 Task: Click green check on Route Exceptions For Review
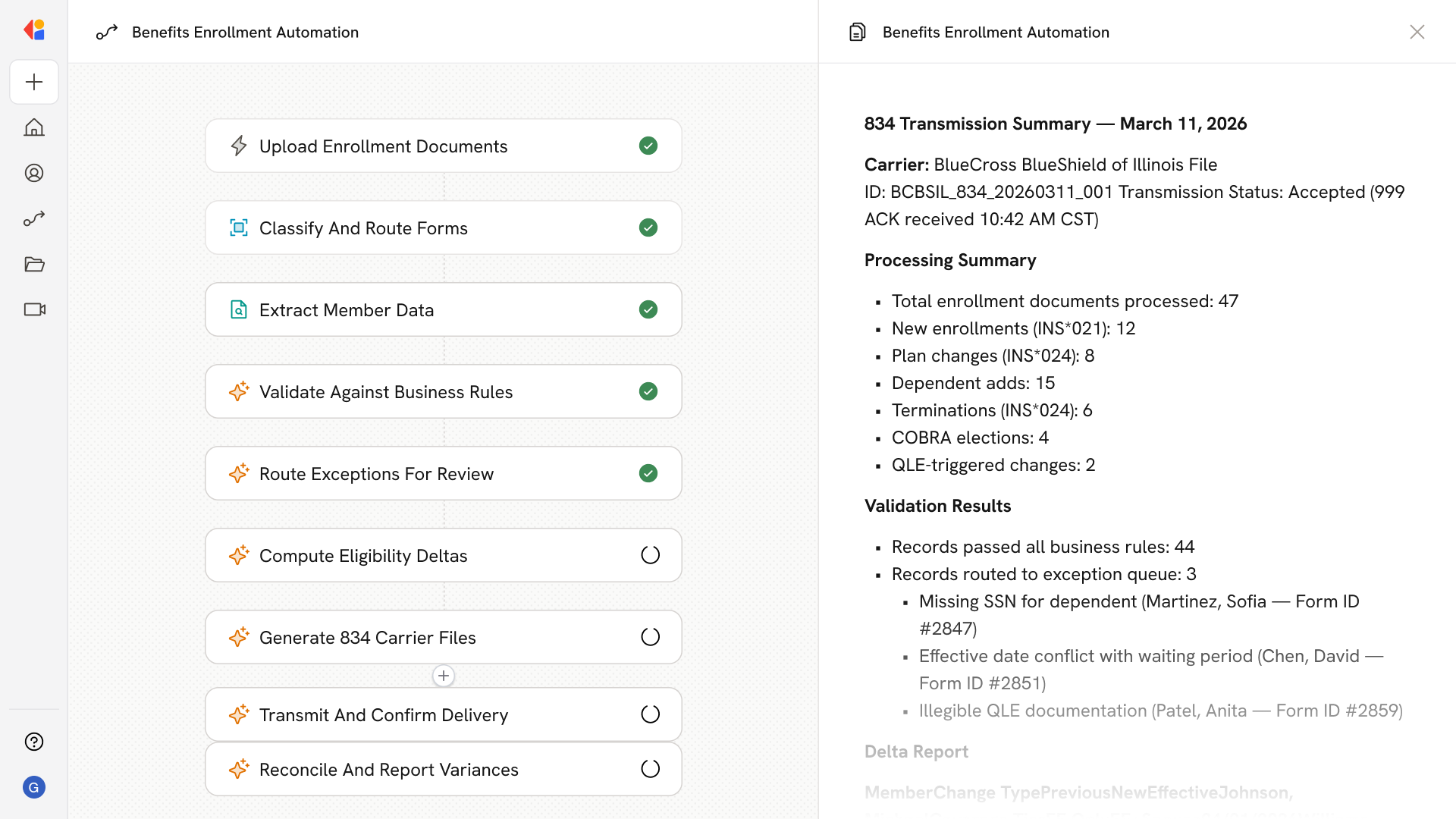648,473
